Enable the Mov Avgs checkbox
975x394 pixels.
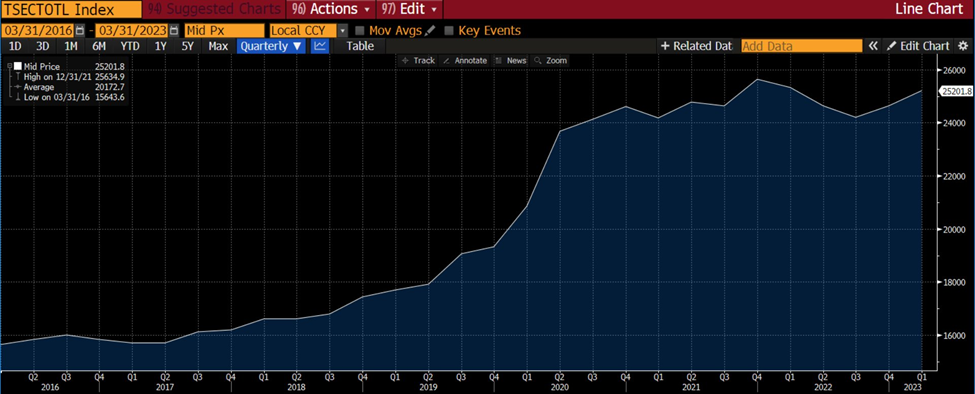(x=359, y=30)
